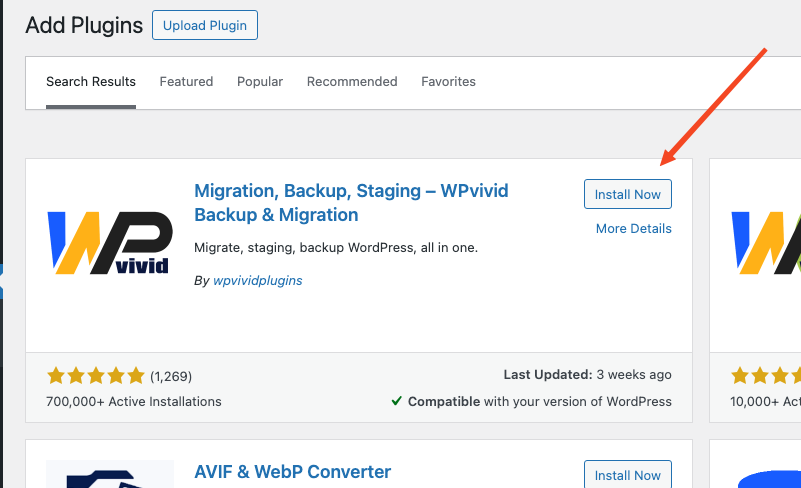Open More Details for WPvivid plugin
The width and height of the screenshot is (801, 488).
633,228
